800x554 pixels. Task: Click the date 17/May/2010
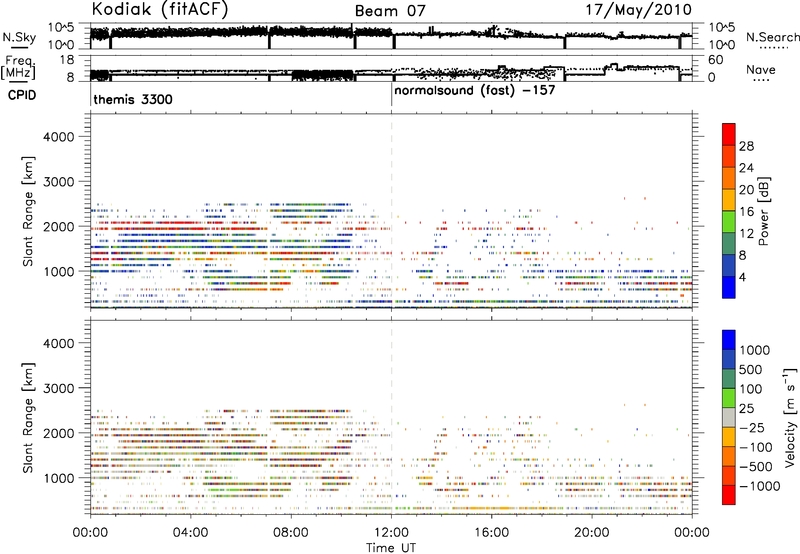coord(638,10)
